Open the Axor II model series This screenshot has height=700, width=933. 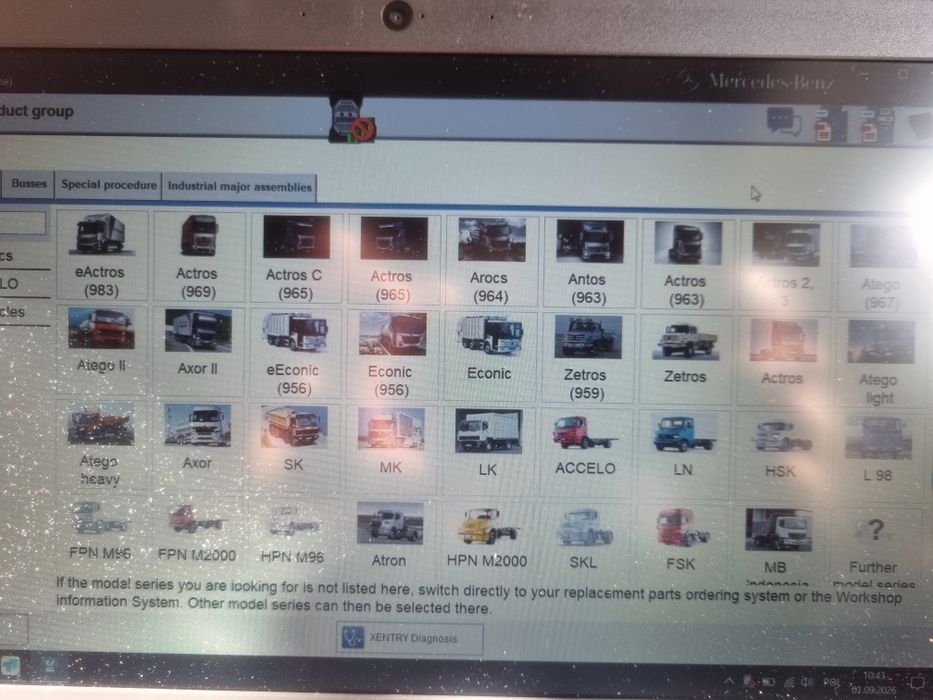198,351
